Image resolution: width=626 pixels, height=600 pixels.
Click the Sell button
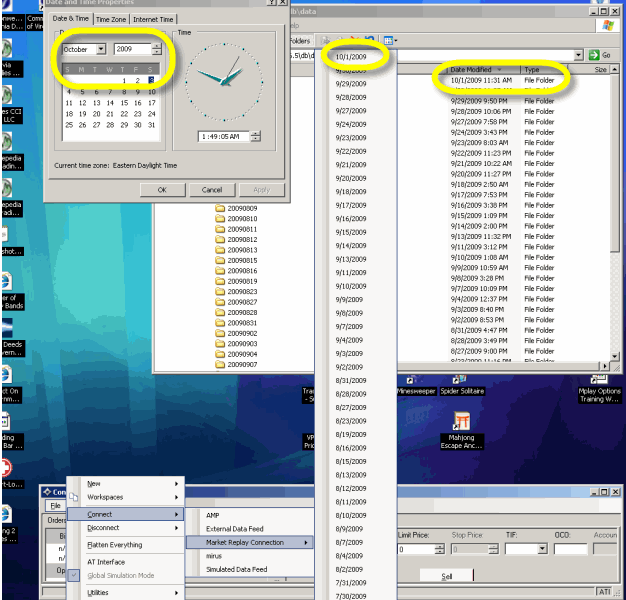pyautogui.click(x=446, y=576)
